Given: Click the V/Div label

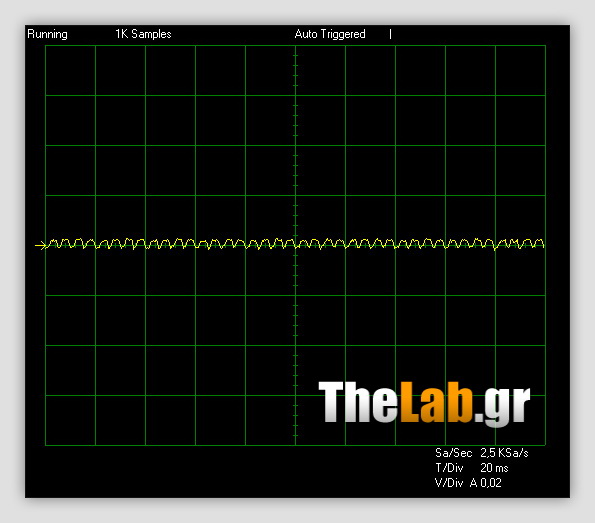Looking at the screenshot, I should pyautogui.click(x=449, y=483).
